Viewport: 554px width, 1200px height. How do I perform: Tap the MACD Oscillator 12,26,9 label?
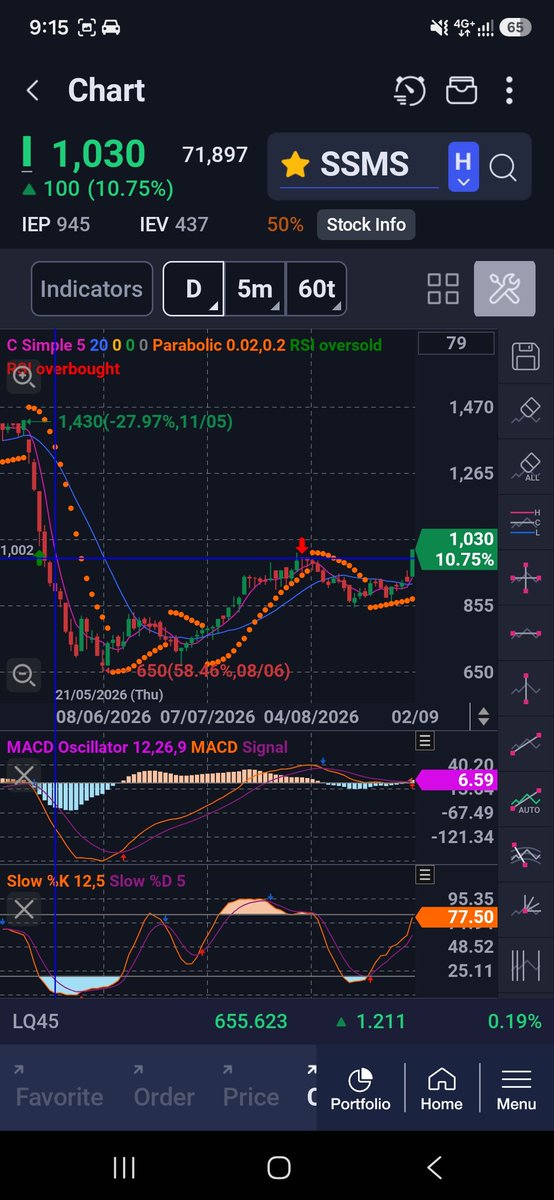pos(97,747)
